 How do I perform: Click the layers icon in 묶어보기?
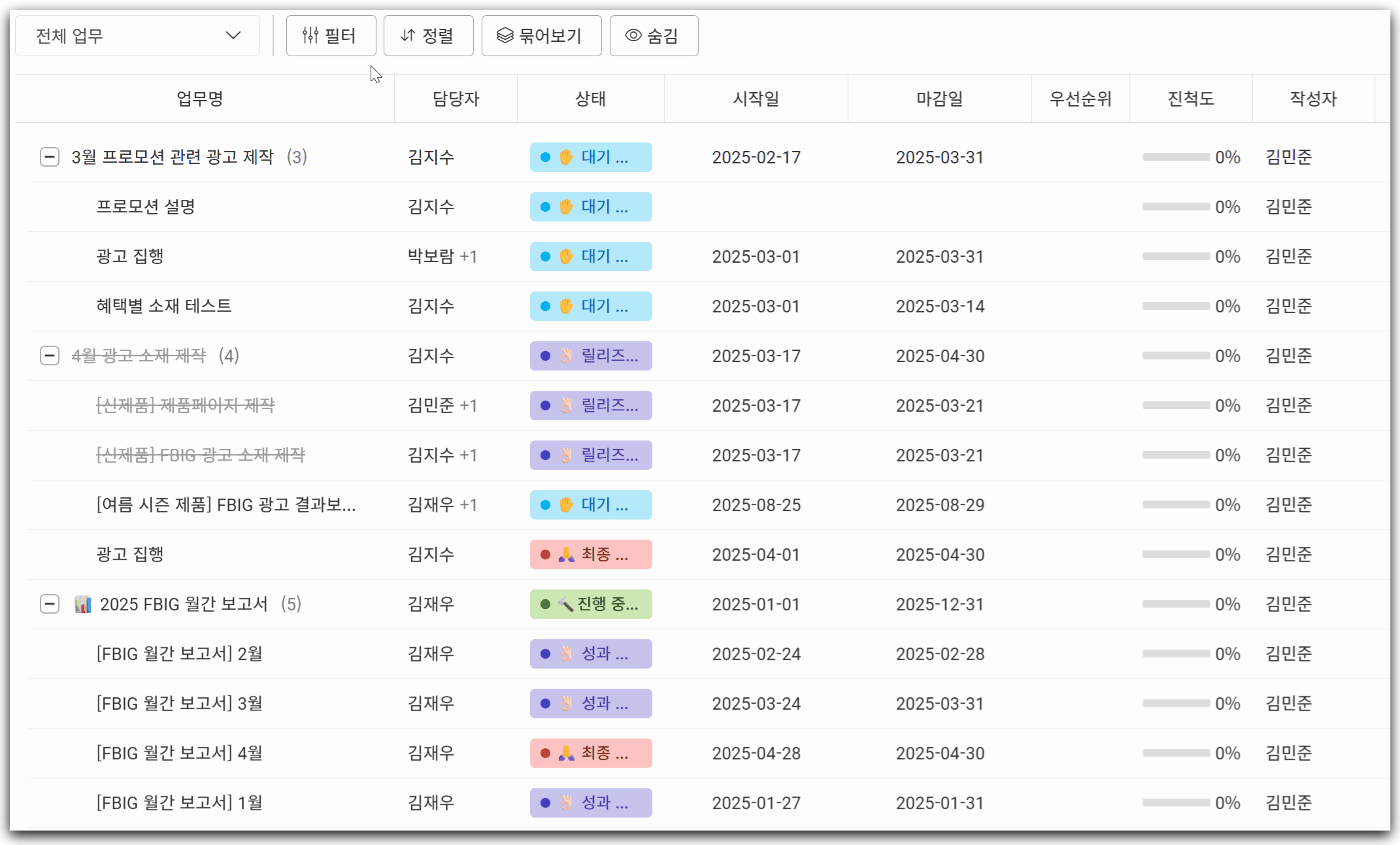(x=505, y=35)
